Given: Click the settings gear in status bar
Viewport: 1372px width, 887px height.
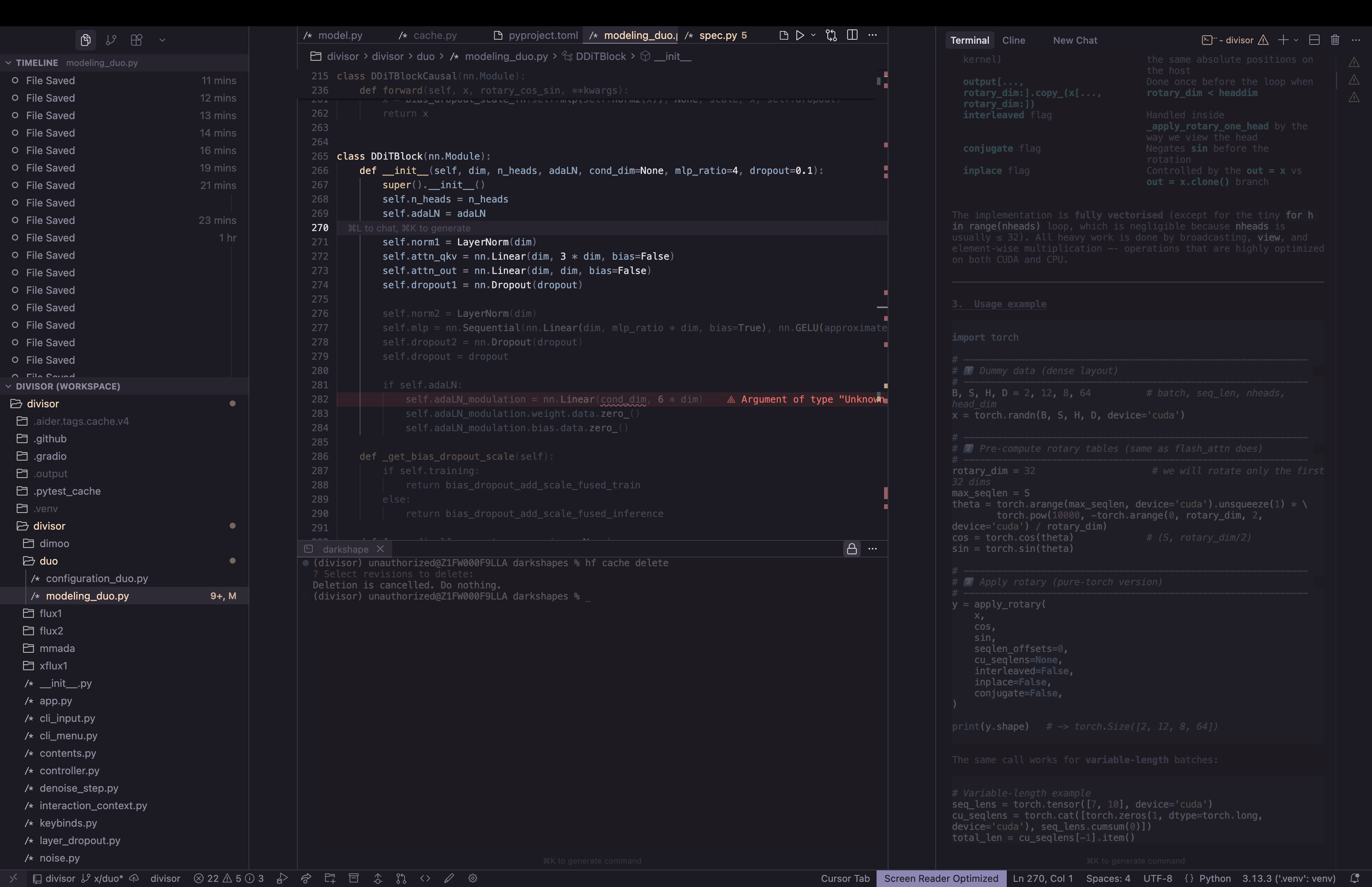Looking at the screenshot, I should pos(473,878).
